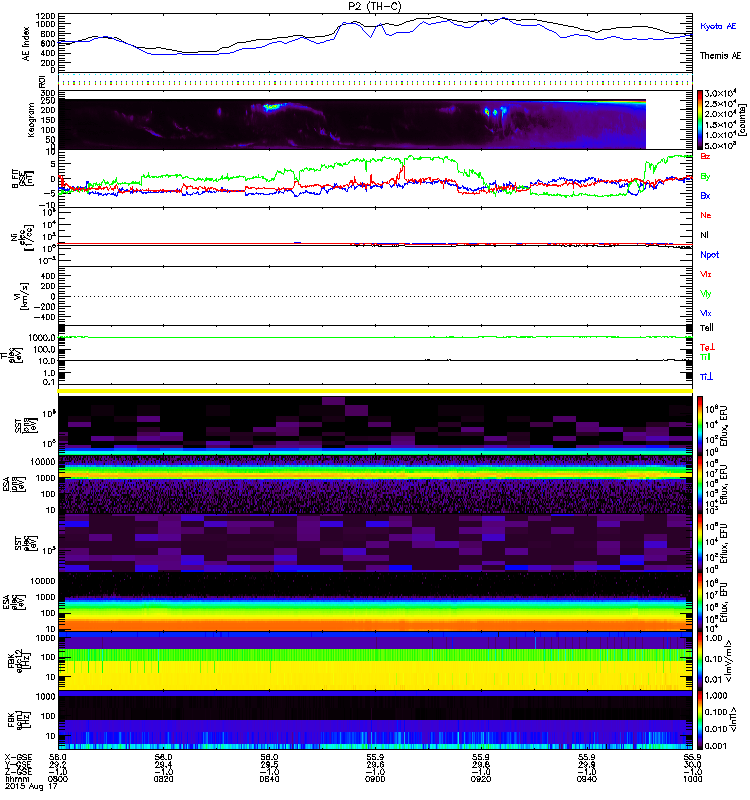Select the black Te parallel legend label

pyautogui.click(x=707, y=328)
